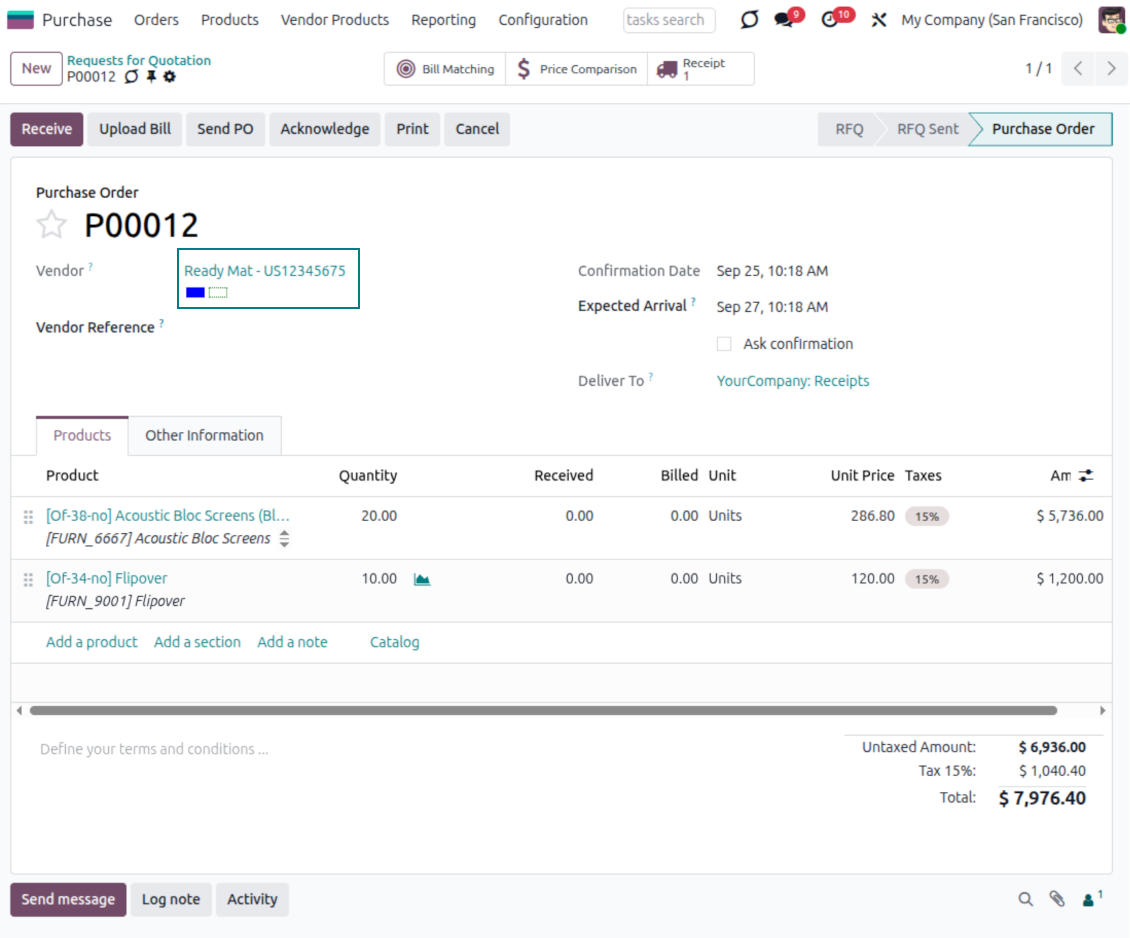Open the activities clock icon
Viewport: 1130px width, 938px height.
coord(830,20)
